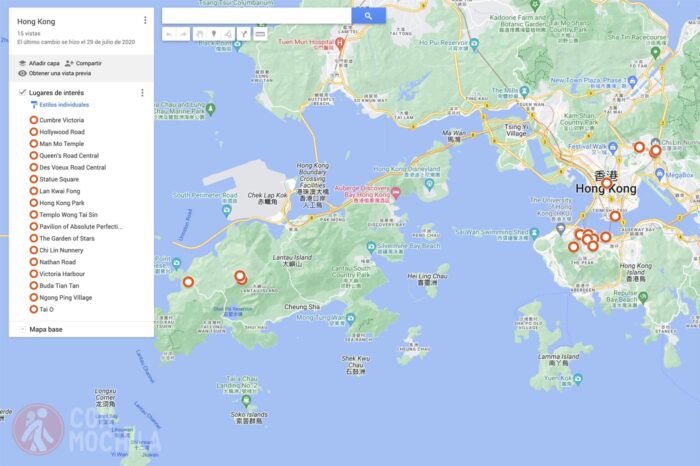Select the Add directions tool
The image size is (700, 466).
coord(244,34)
